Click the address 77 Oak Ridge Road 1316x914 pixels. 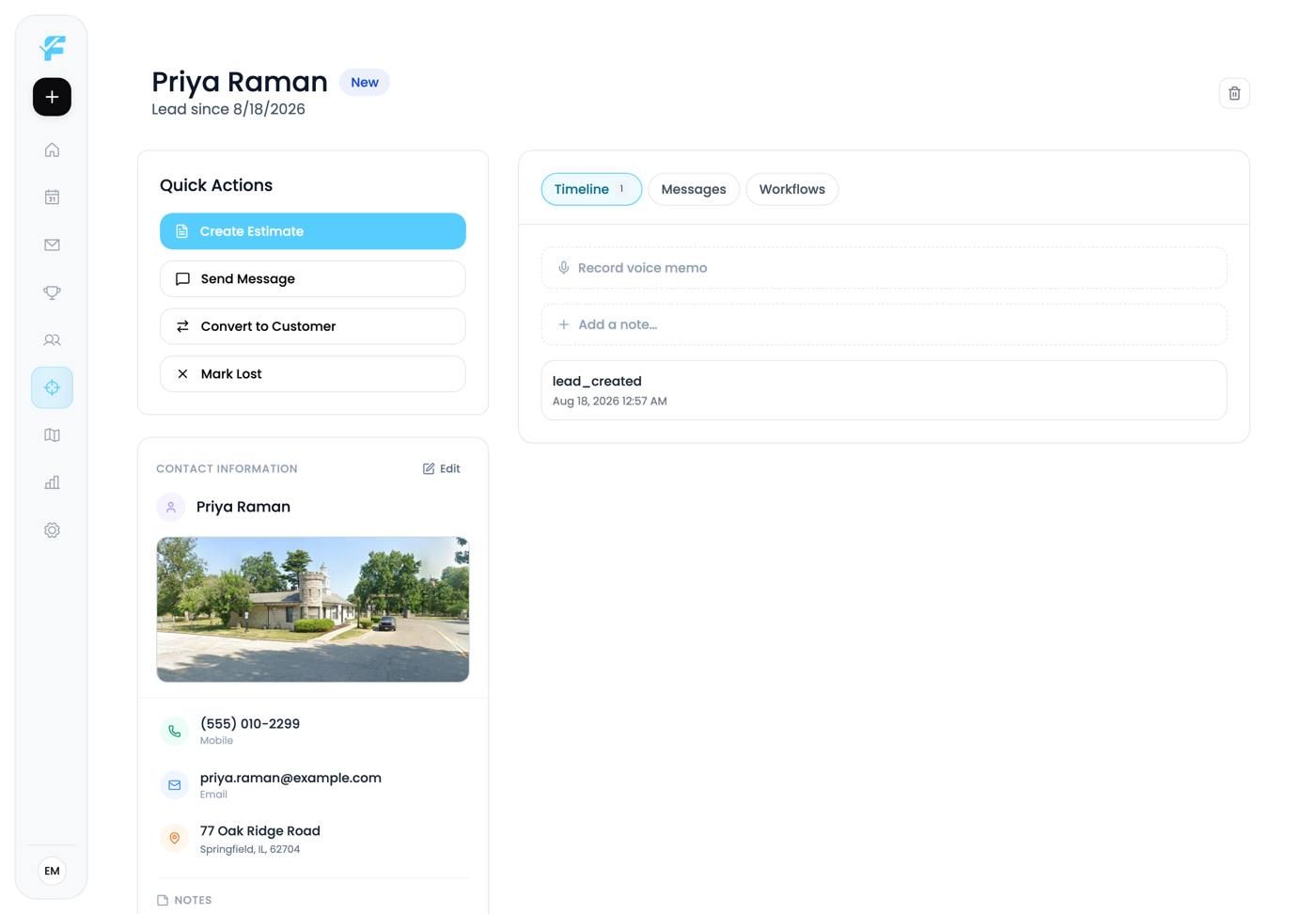[260, 831]
